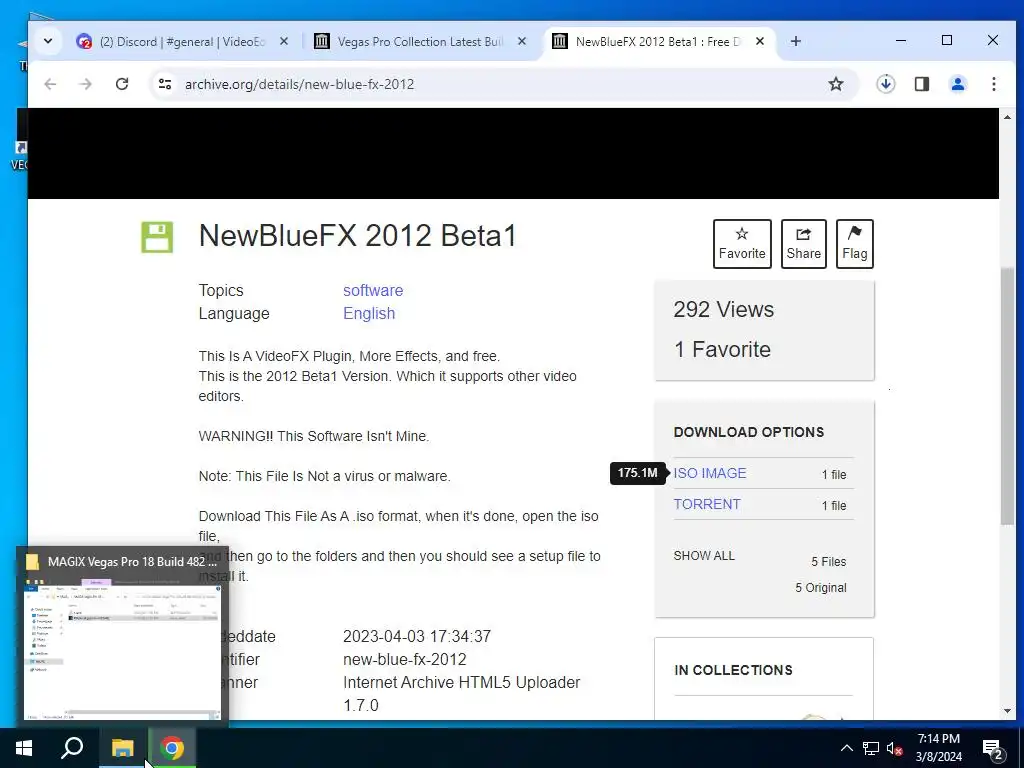Download the ISO IMAGE file
Viewport: 1024px width, 768px height.
[x=710, y=473]
